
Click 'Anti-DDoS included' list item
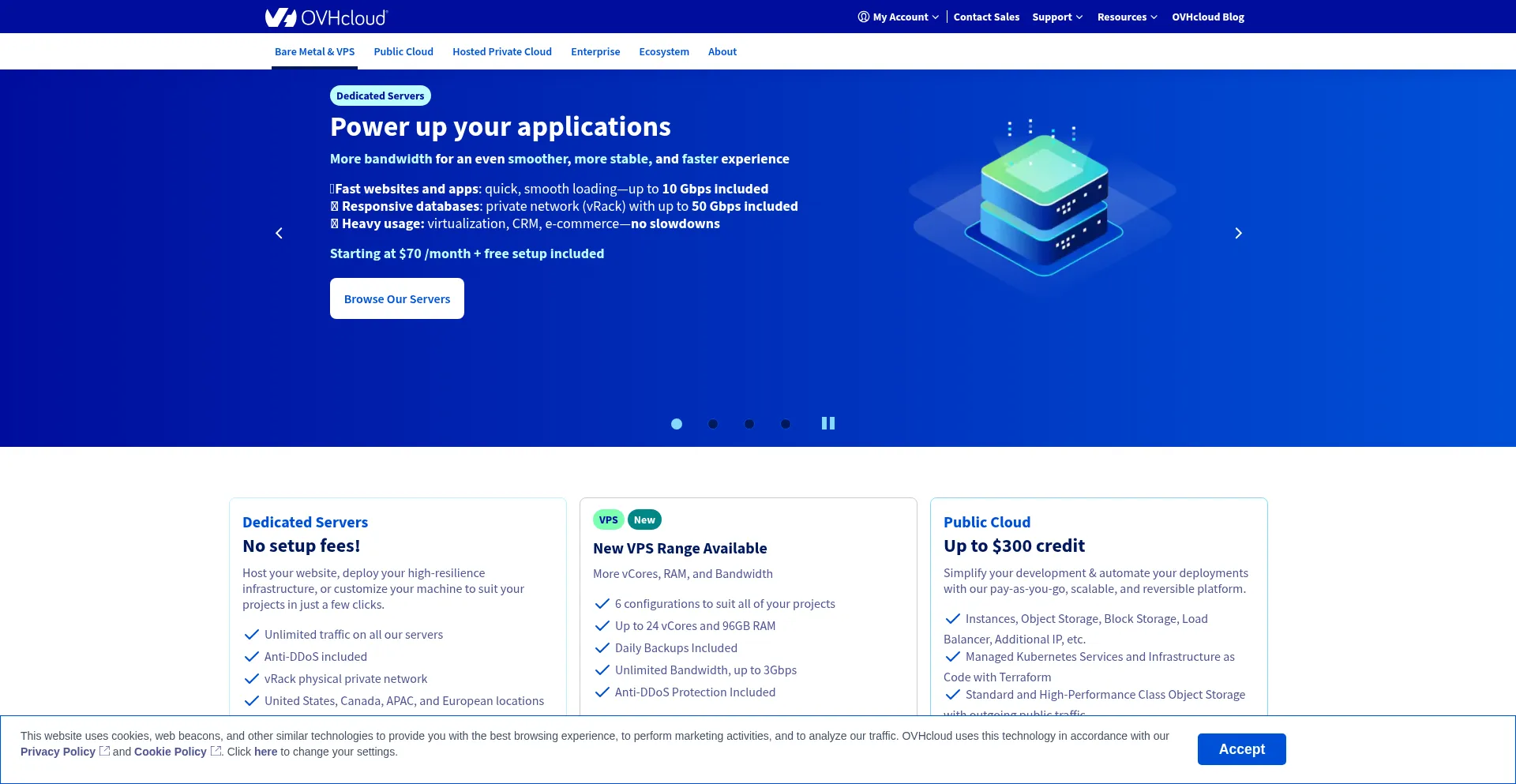(316, 657)
